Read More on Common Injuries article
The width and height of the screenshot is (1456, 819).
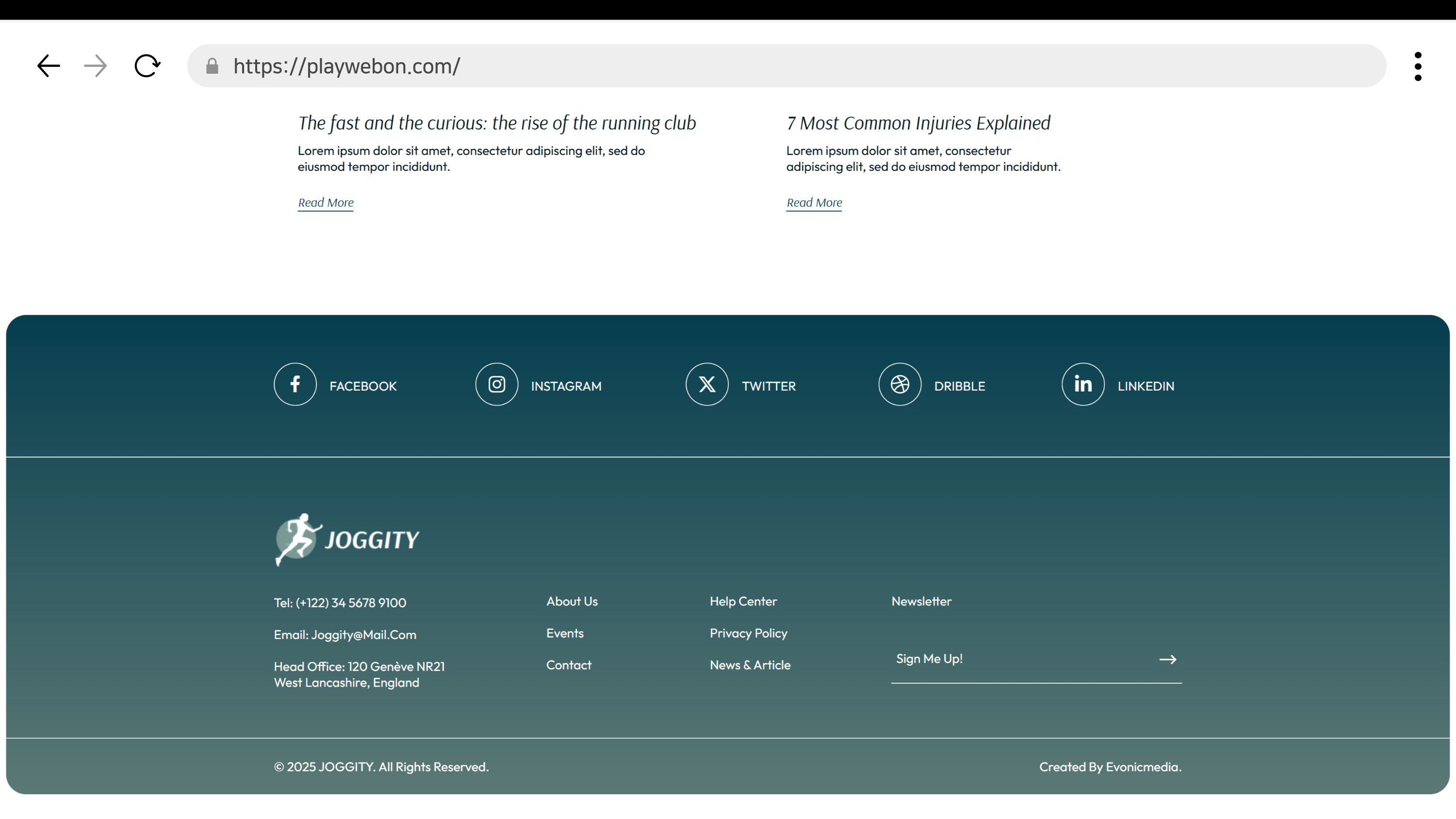(814, 202)
